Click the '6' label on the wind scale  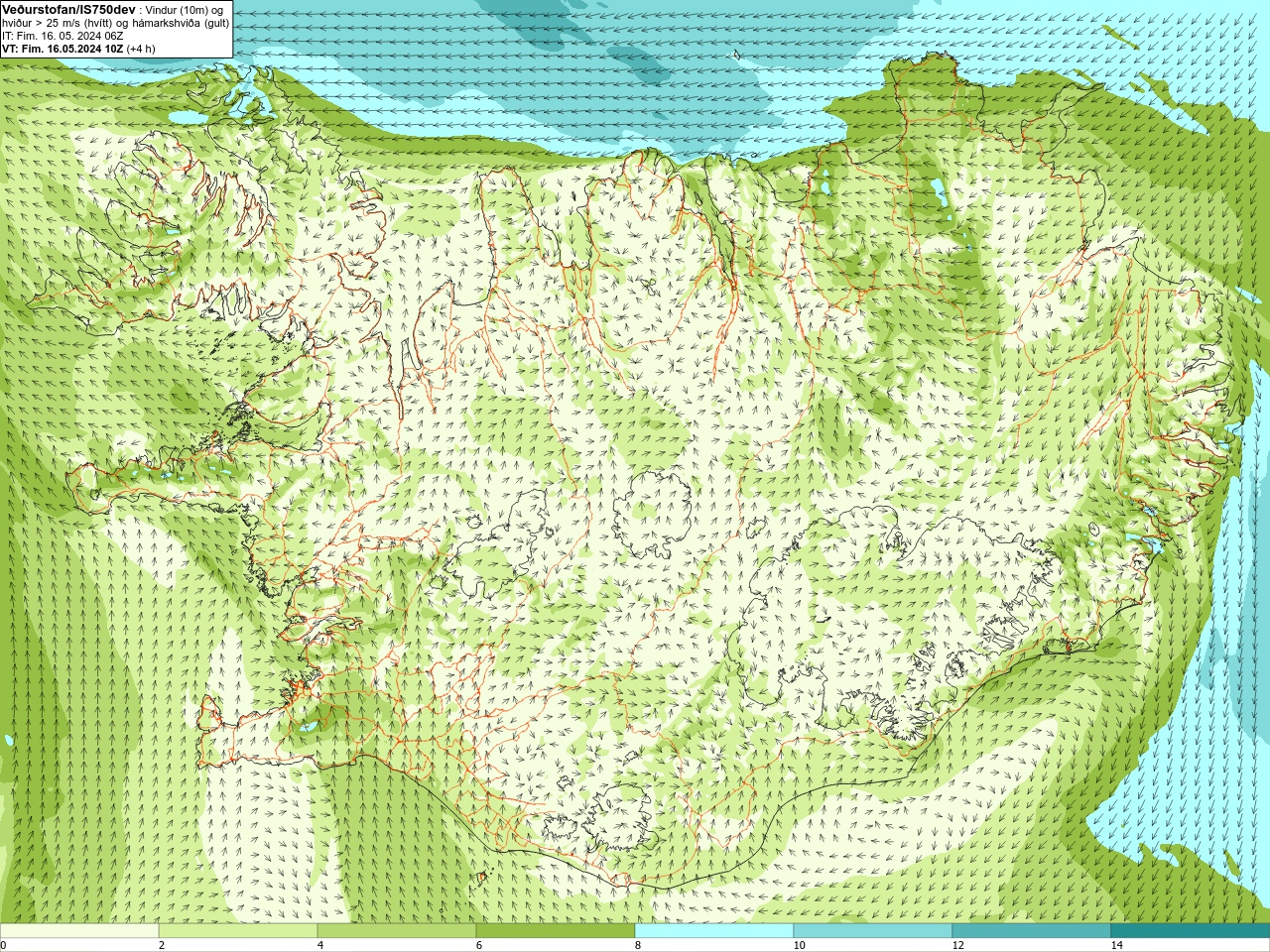point(479,945)
